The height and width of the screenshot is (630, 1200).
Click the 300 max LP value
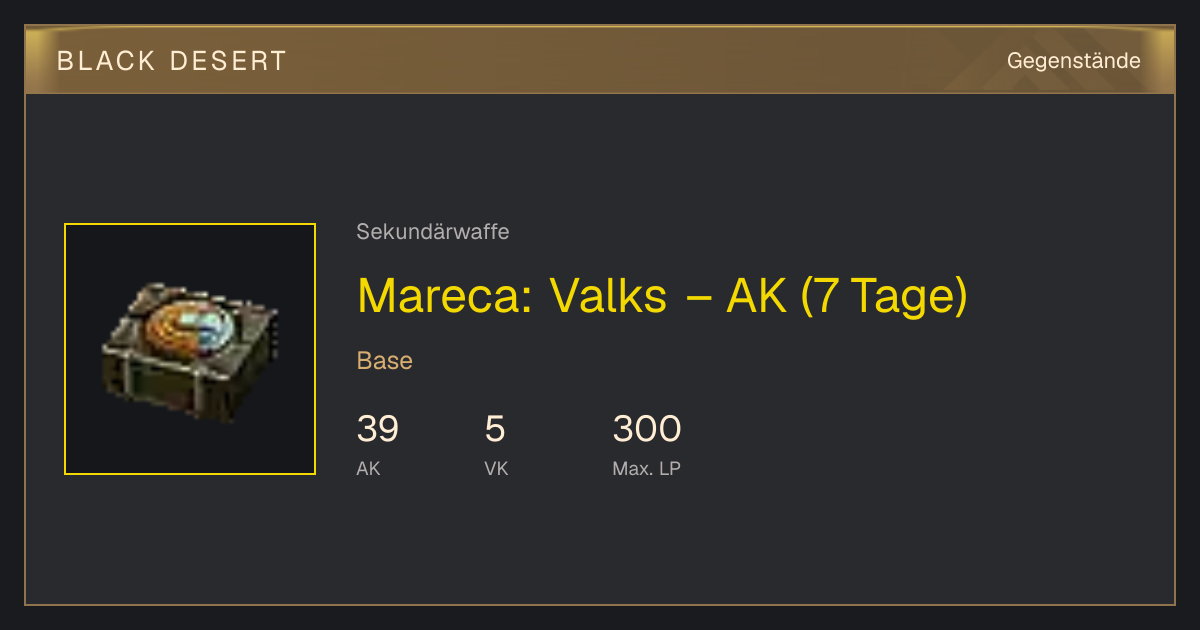tap(647, 429)
